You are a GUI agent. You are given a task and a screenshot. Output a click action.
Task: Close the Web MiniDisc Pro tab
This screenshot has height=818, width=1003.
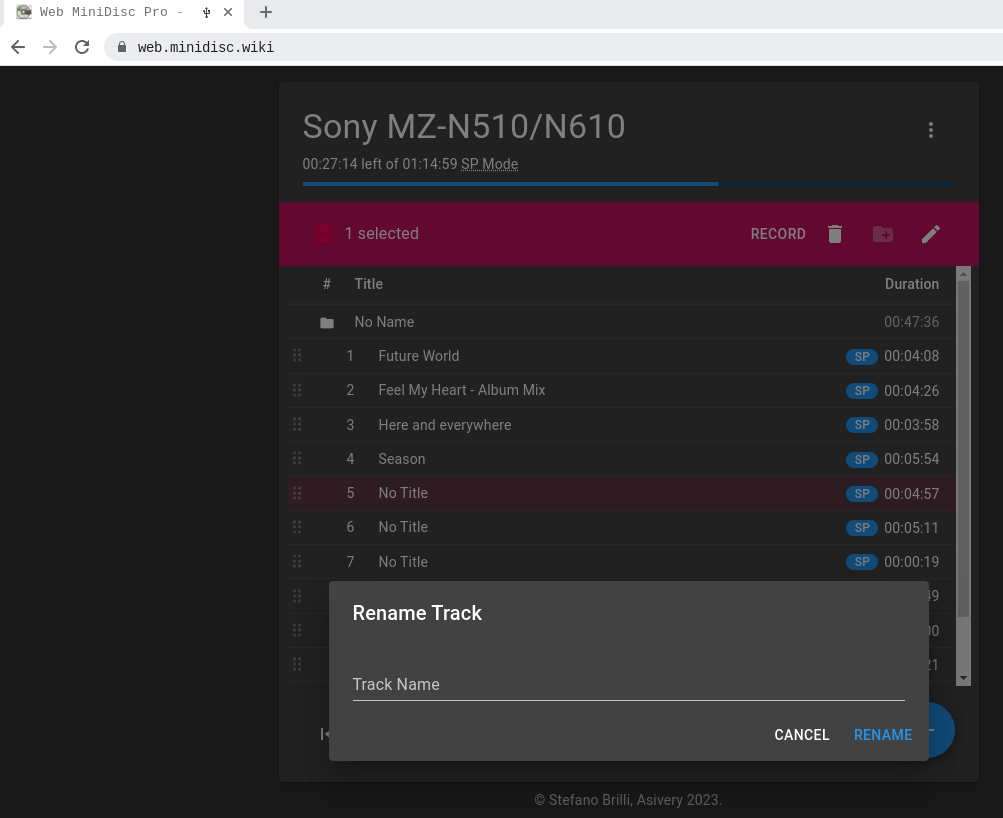(228, 12)
